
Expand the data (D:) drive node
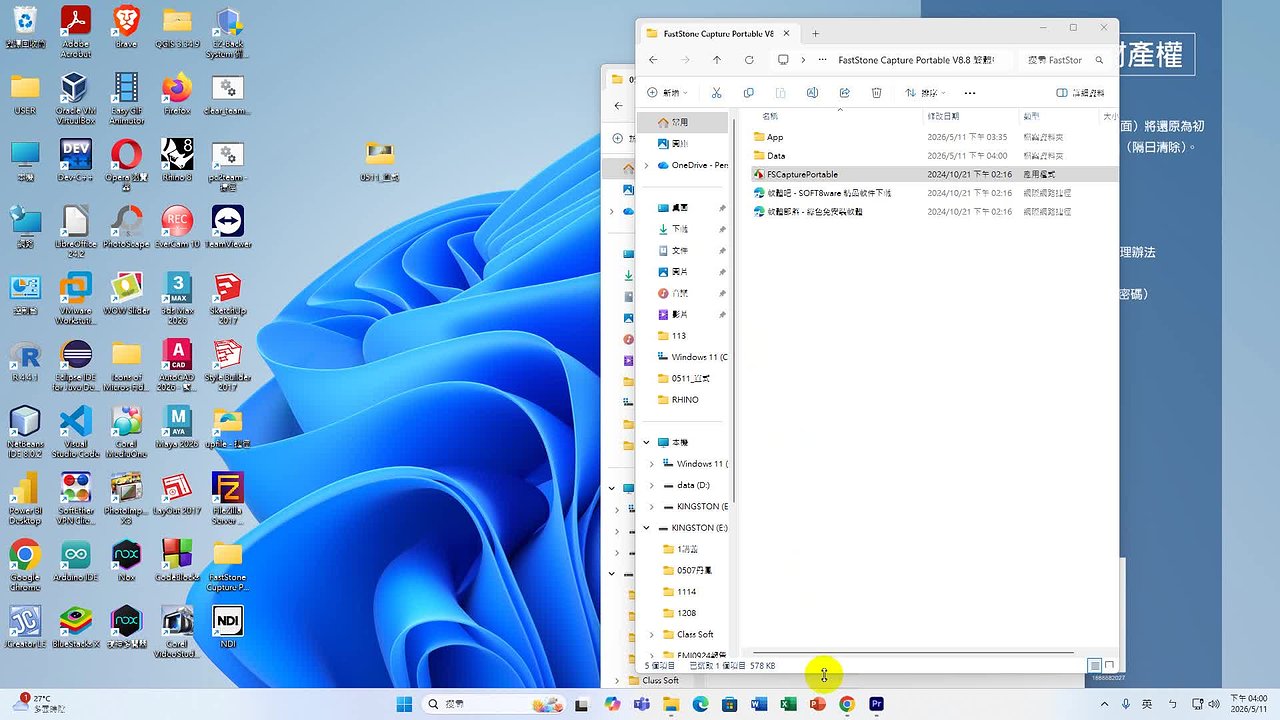pos(652,485)
